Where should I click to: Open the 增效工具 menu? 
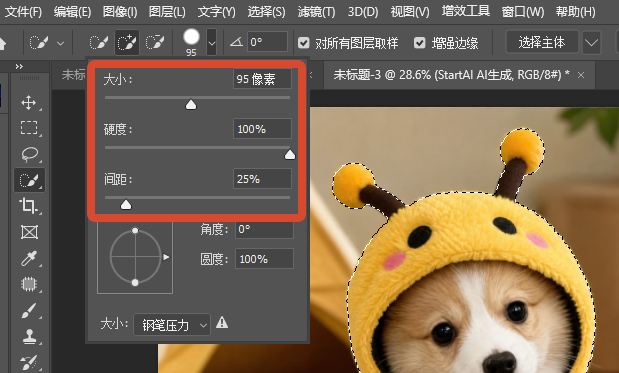click(x=465, y=11)
